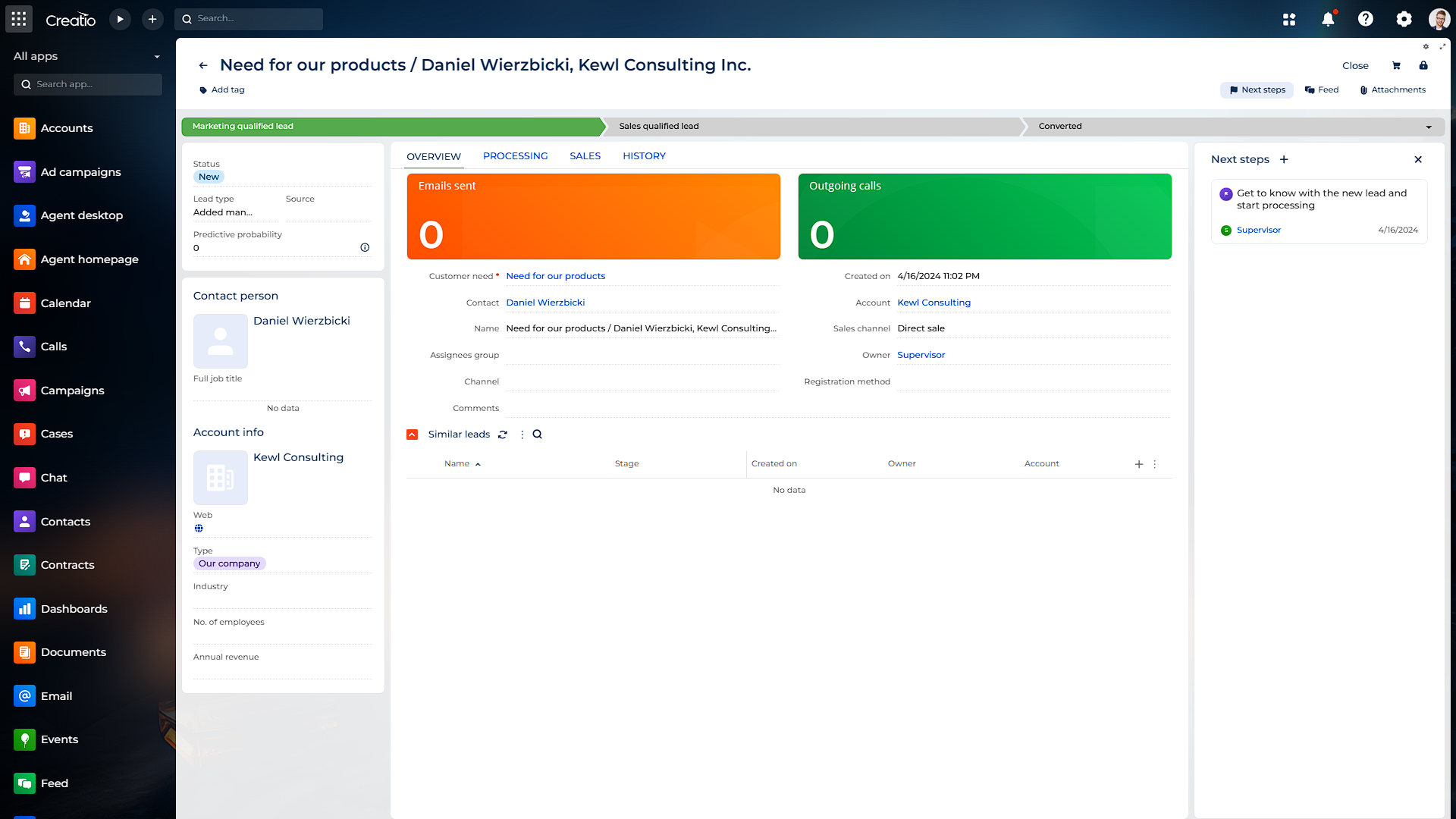Click the Search app field in sidebar
The image size is (1456, 819).
88,84
